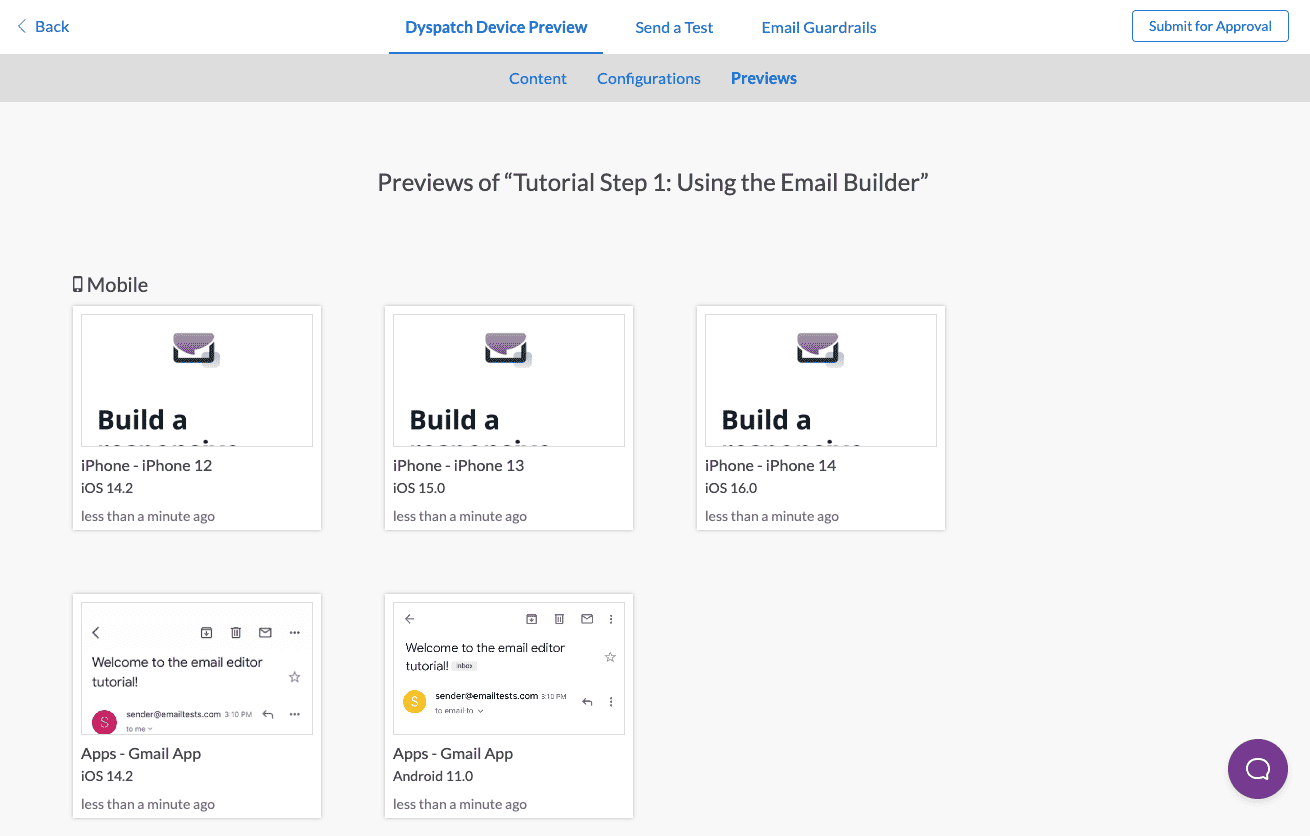Click the mobile phone icon beside Mobile heading
Image resolution: width=1310 pixels, height=836 pixels.
78,284
